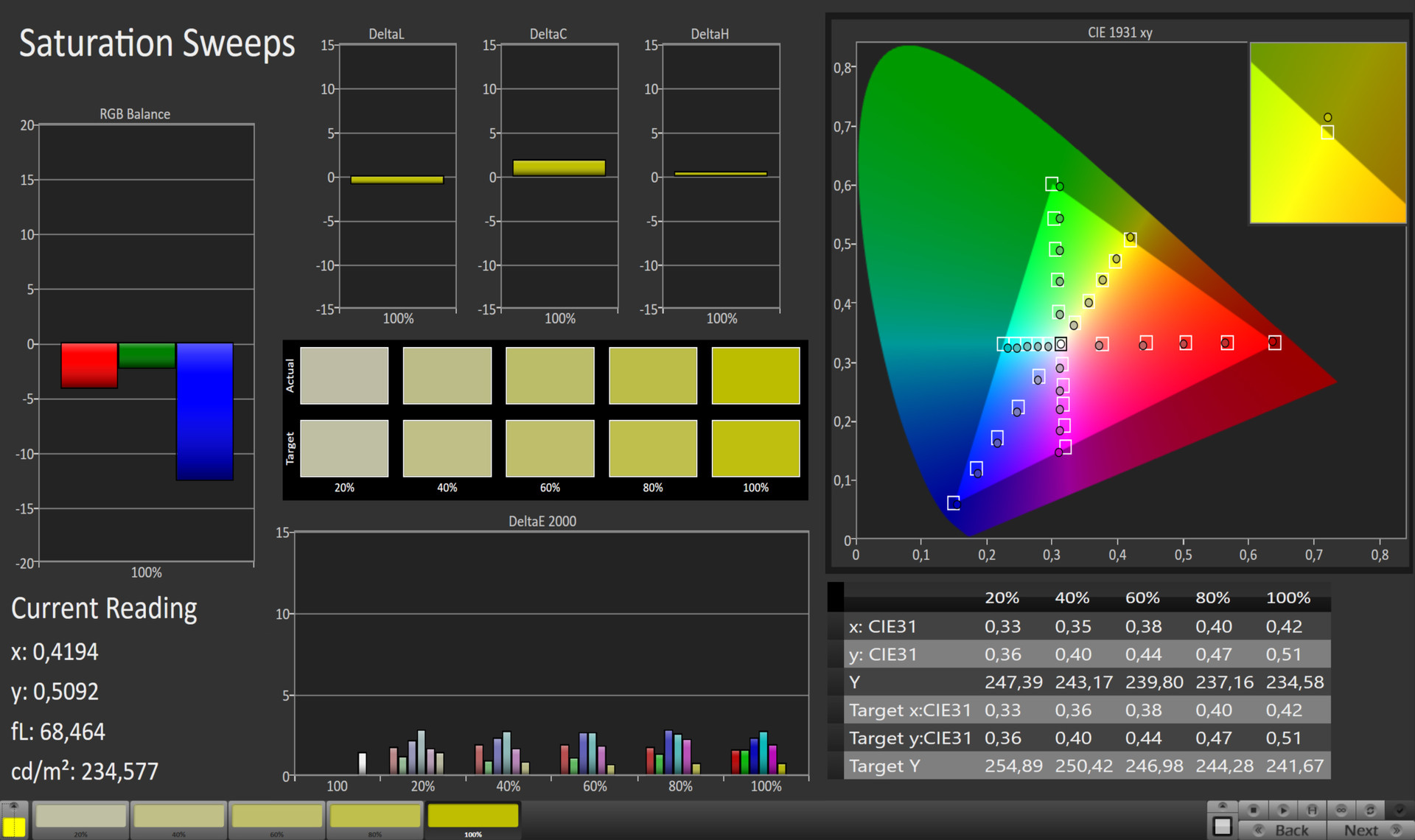Click the Stop measurement icon
Screen dimensions: 1415x840
[1253, 810]
